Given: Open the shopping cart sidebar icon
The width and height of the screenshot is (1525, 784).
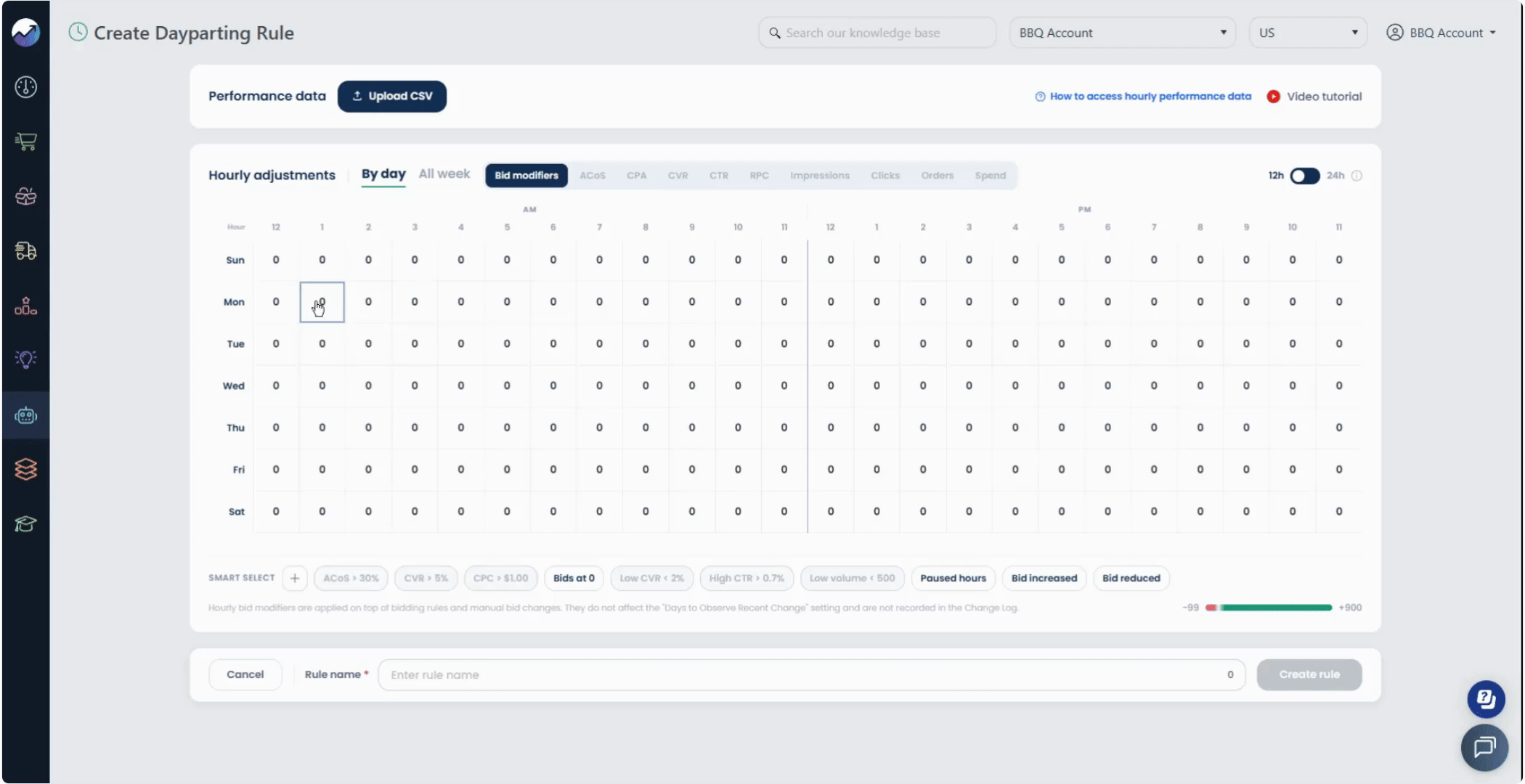Looking at the screenshot, I should point(26,142).
